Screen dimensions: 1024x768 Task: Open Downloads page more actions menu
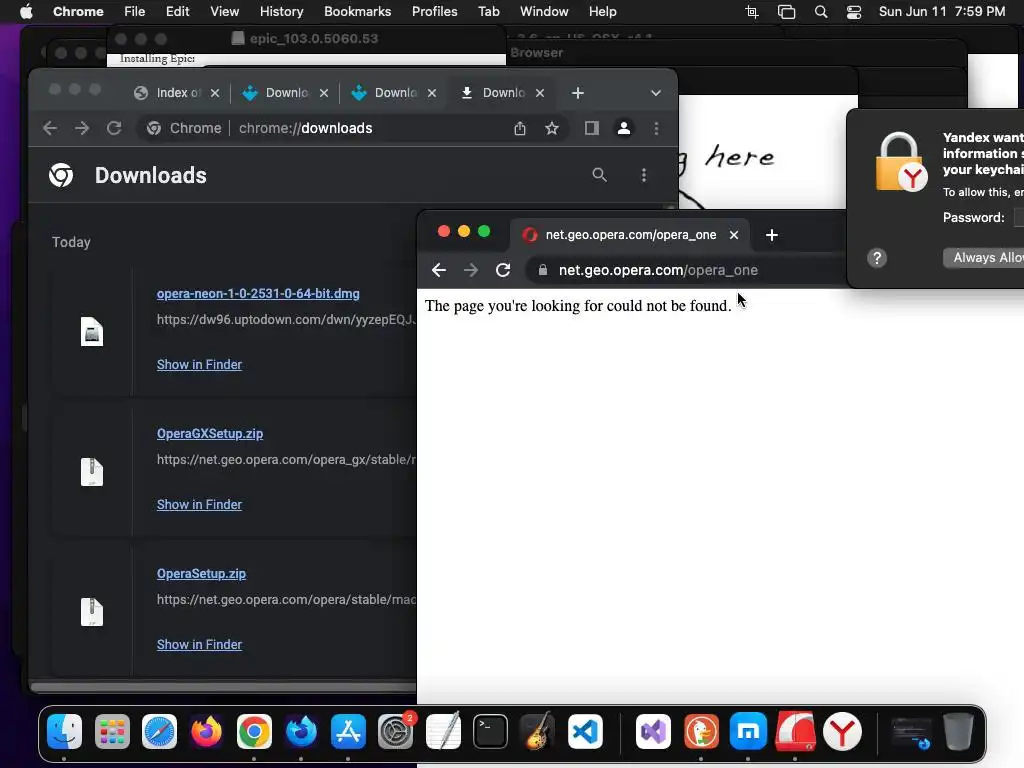point(644,175)
